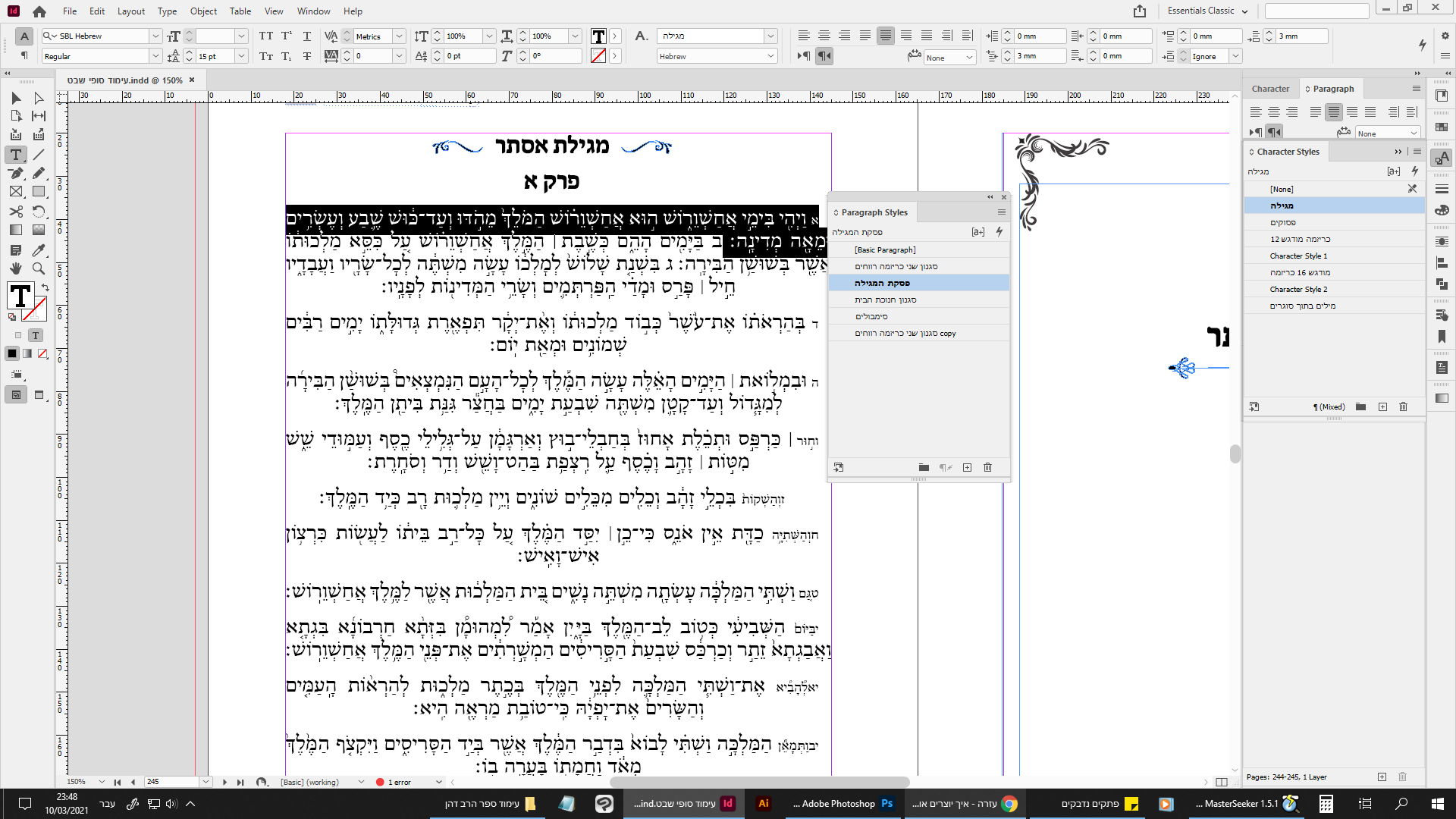This screenshot has width=1456, height=819.
Task: Select the Line tool
Action: point(39,155)
